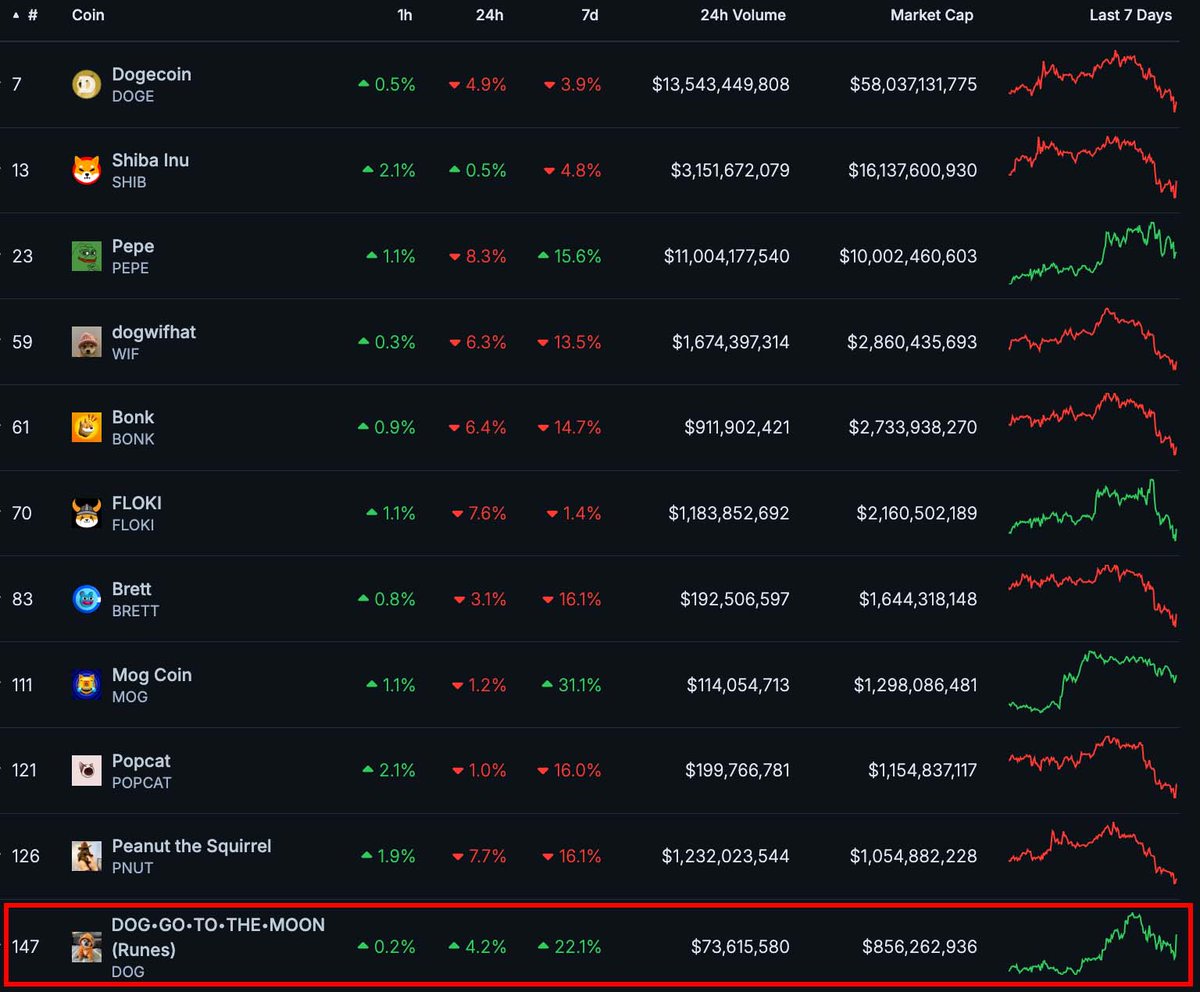Toggle the 24h Volume column sort order
The height and width of the screenshot is (992, 1200).
742,15
